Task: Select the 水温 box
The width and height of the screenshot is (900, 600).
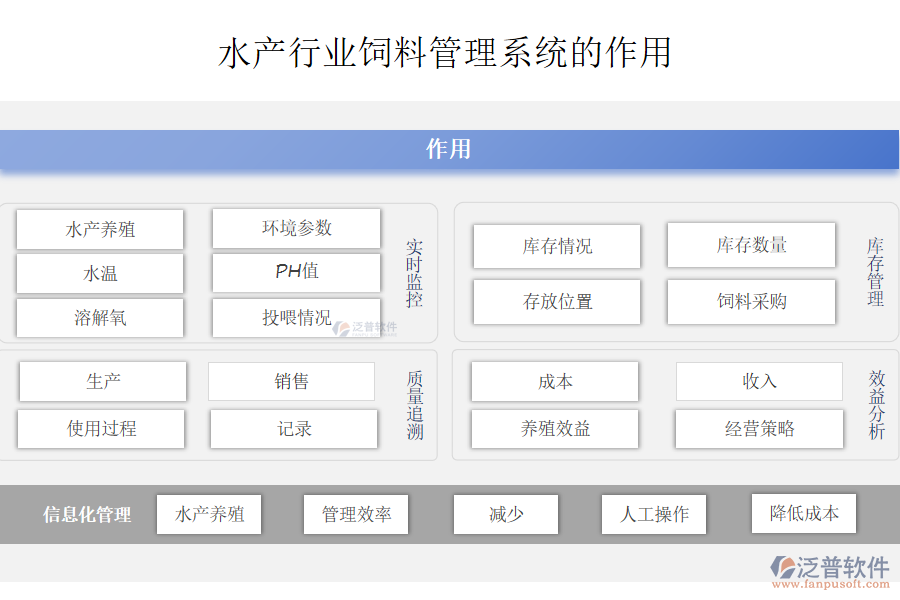Action: pyautogui.click(x=100, y=273)
